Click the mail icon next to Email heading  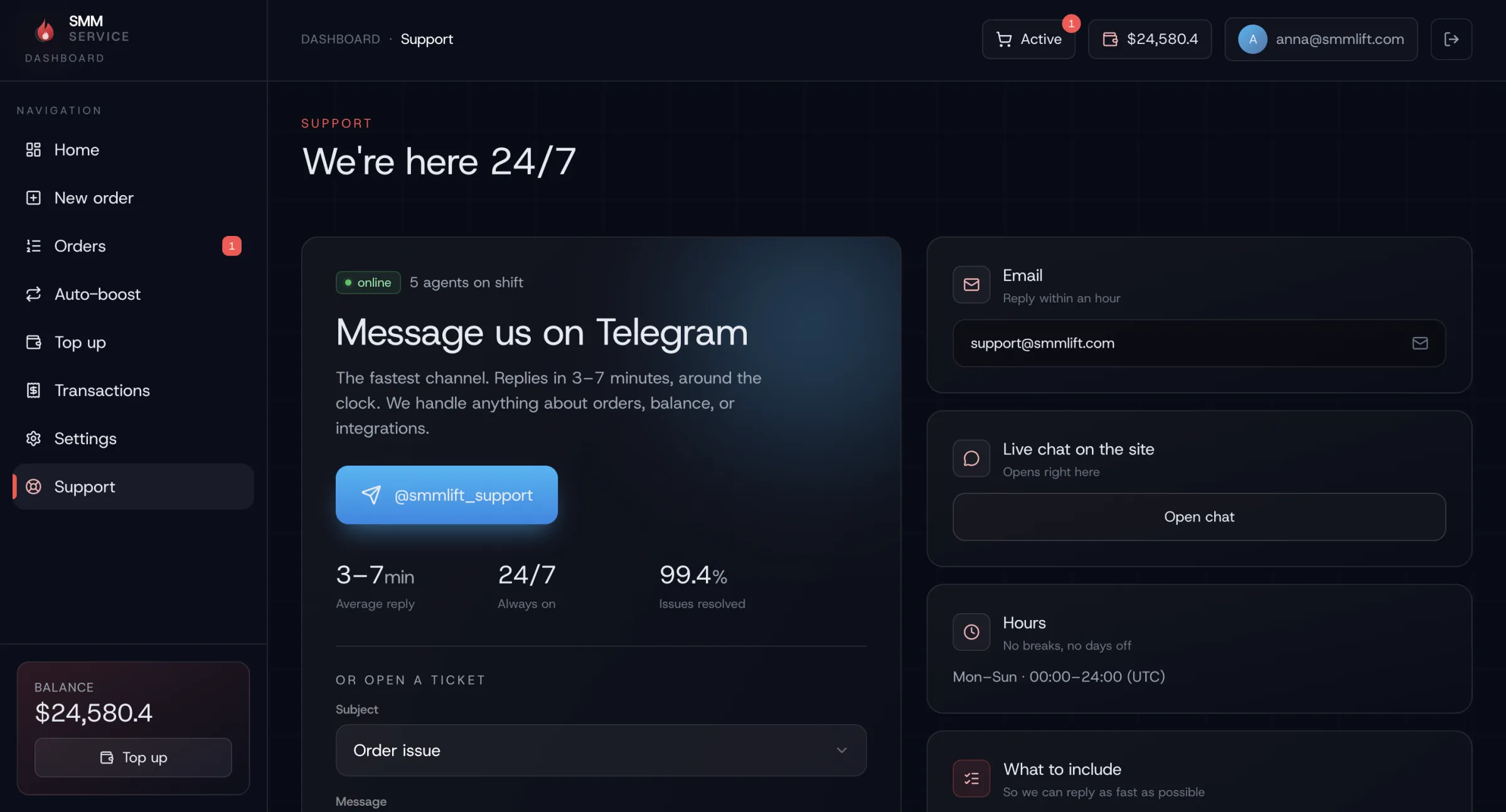click(971, 285)
